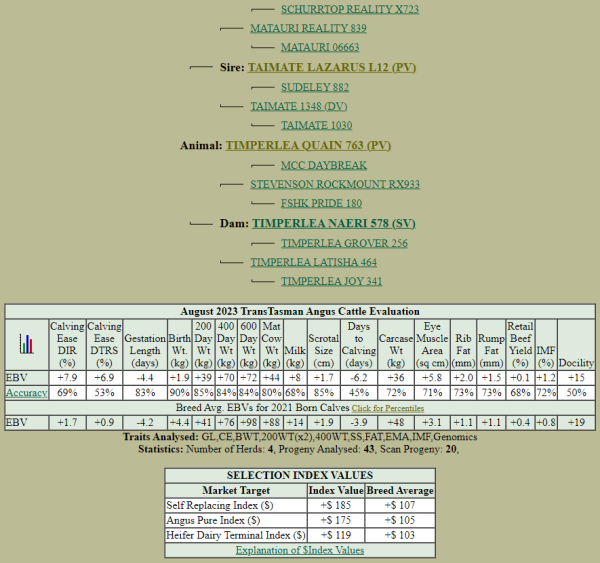Viewport: 600px width, 563px height.
Task: Click the Accuracy row link
Action: coord(26,393)
